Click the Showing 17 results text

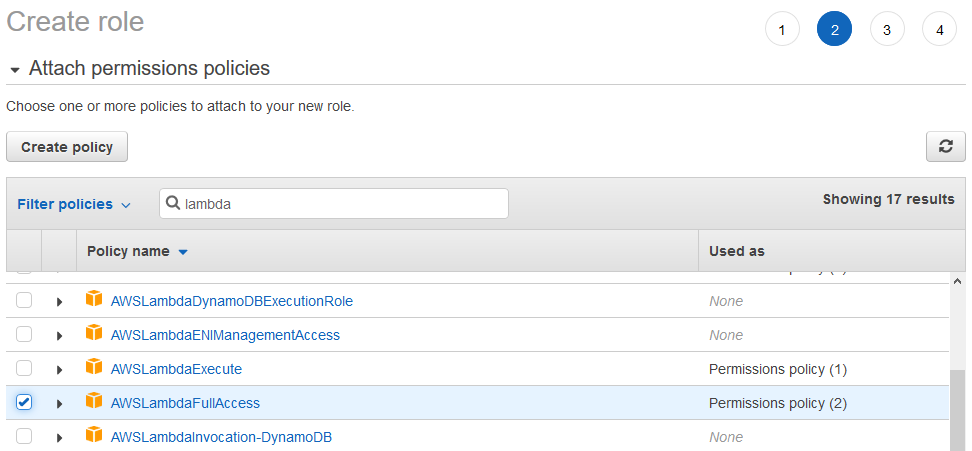click(x=888, y=199)
